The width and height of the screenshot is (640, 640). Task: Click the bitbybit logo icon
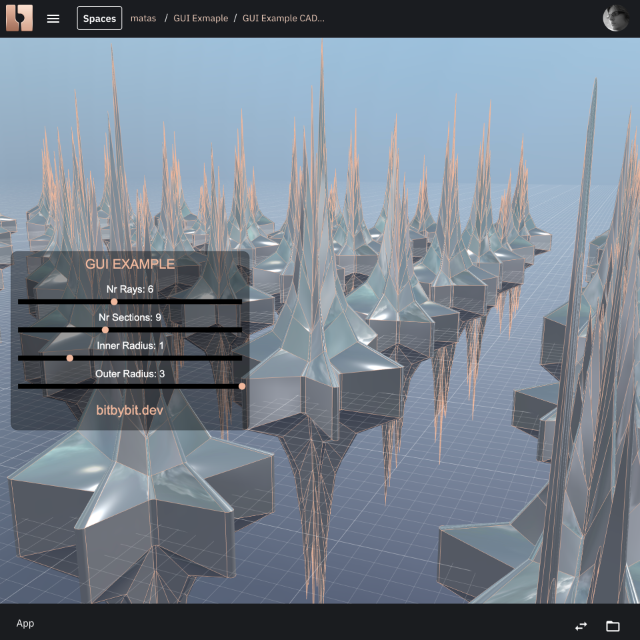(x=19, y=18)
